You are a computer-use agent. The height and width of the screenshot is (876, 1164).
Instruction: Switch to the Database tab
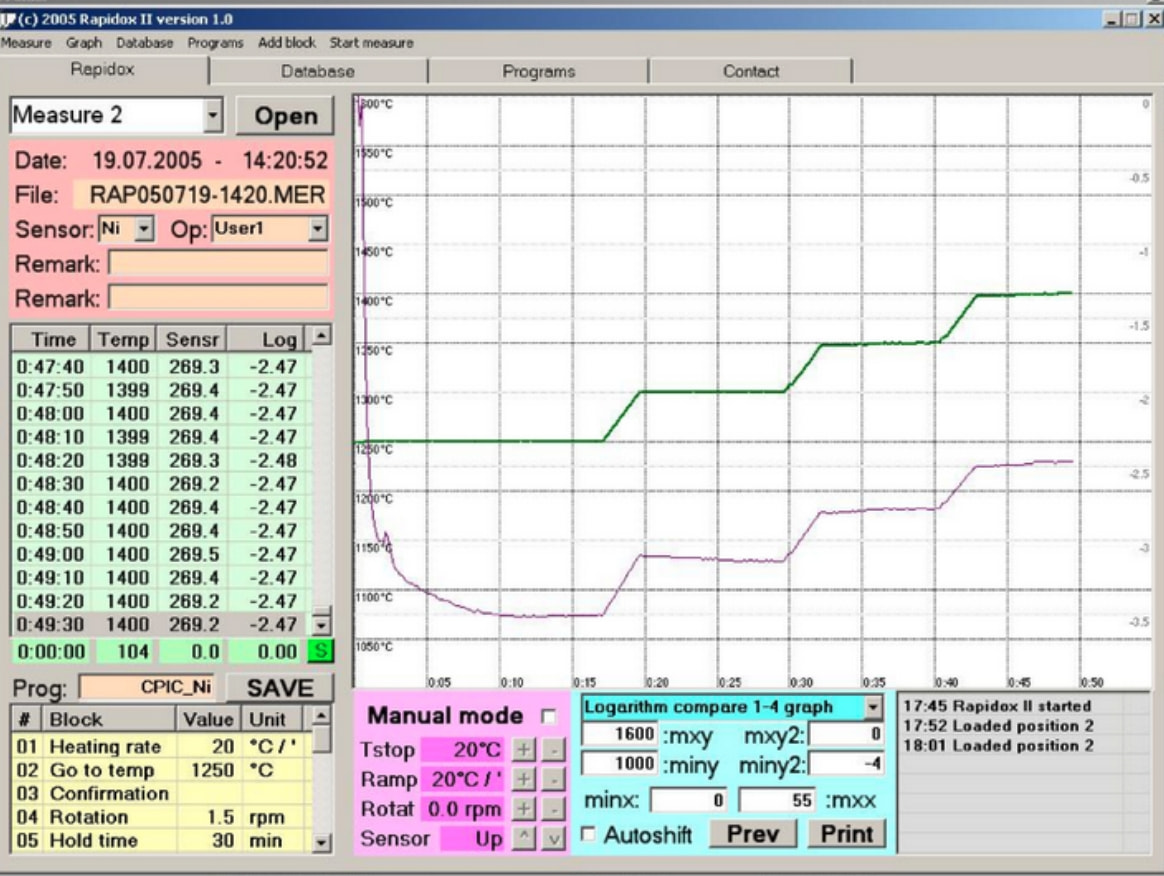click(x=317, y=71)
